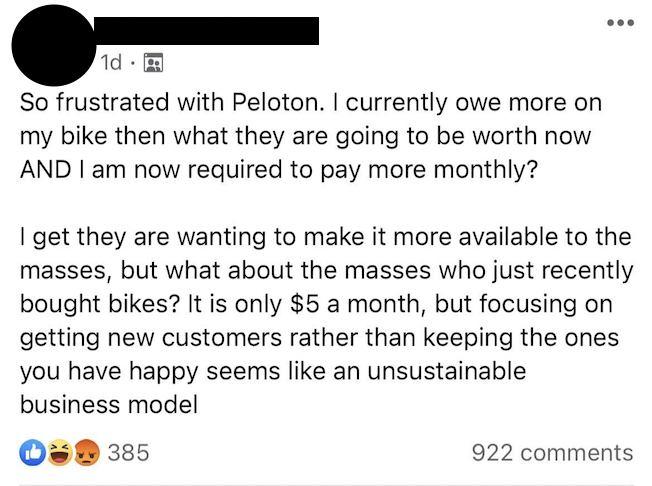Click the phrase "getting new customers"
The height and width of the screenshot is (486, 652).
tap(151, 338)
